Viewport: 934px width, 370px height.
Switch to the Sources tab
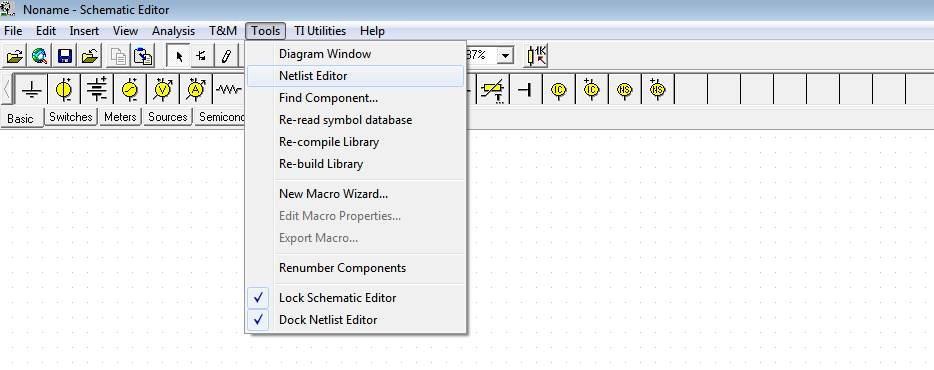click(x=168, y=117)
